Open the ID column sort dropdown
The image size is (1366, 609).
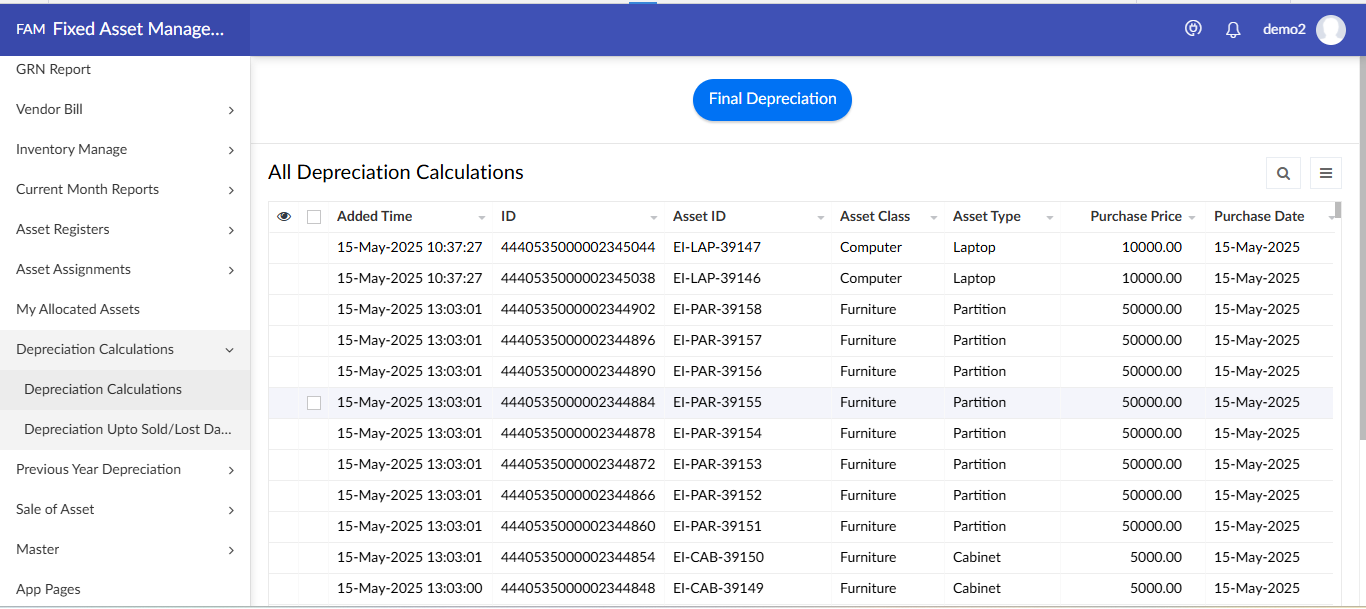tap(654, 217)
